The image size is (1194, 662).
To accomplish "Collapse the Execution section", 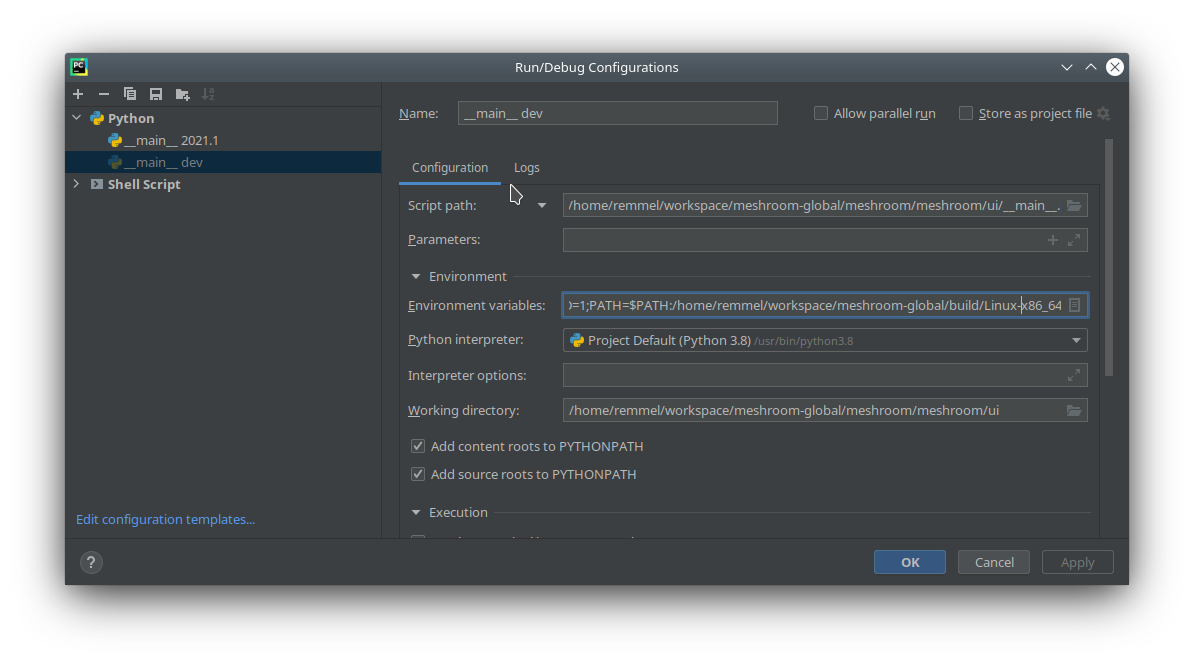I will tap(416, 513).
